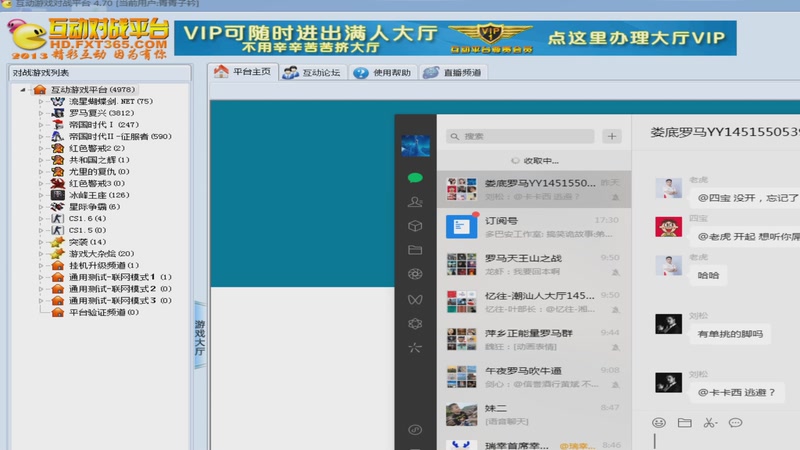Open the 罗马天王山之战 chat
The width and height of the screenshot is (800, 450).
point(533,264)
